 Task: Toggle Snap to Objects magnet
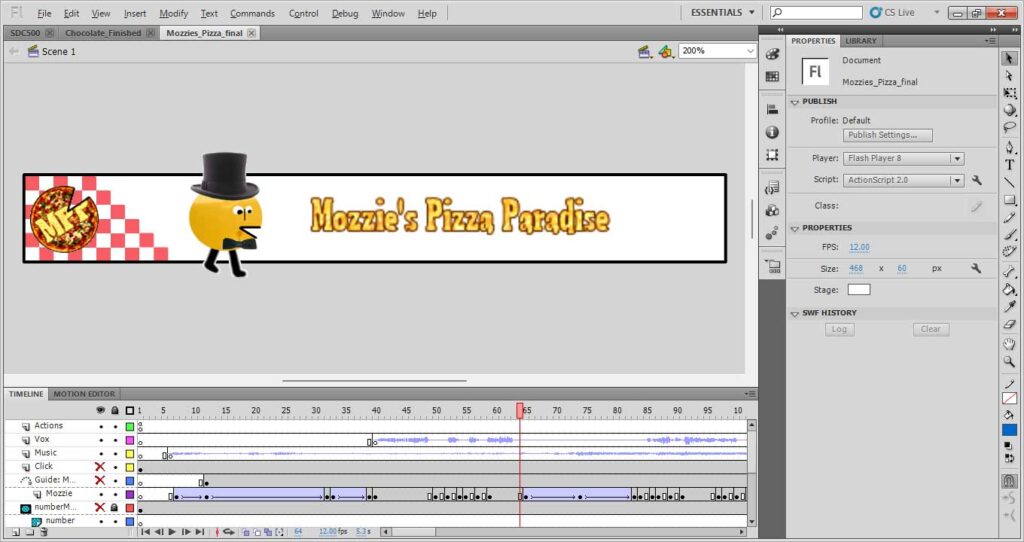(1009, 481)
